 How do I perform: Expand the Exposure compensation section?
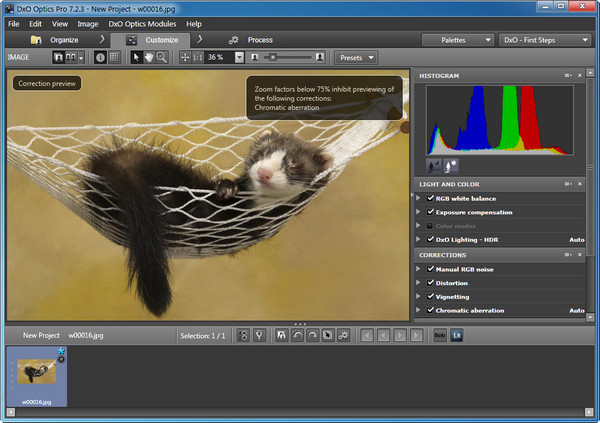pyautogui.click(x=419, y=212)
